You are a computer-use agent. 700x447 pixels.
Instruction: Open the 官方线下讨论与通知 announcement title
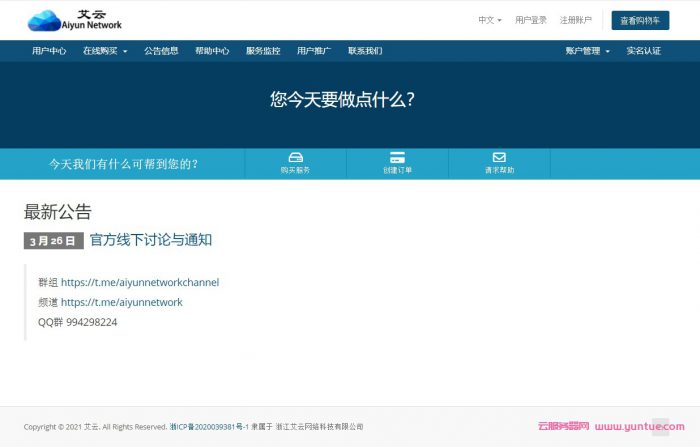click(x=151, y=240)
